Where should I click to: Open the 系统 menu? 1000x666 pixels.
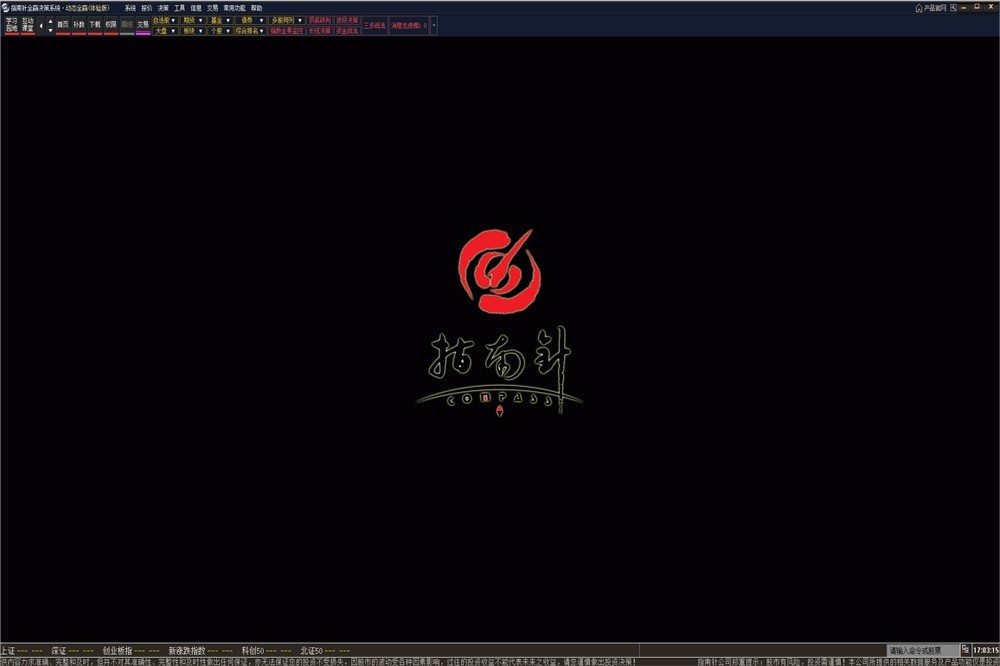[x=130, y=7]
